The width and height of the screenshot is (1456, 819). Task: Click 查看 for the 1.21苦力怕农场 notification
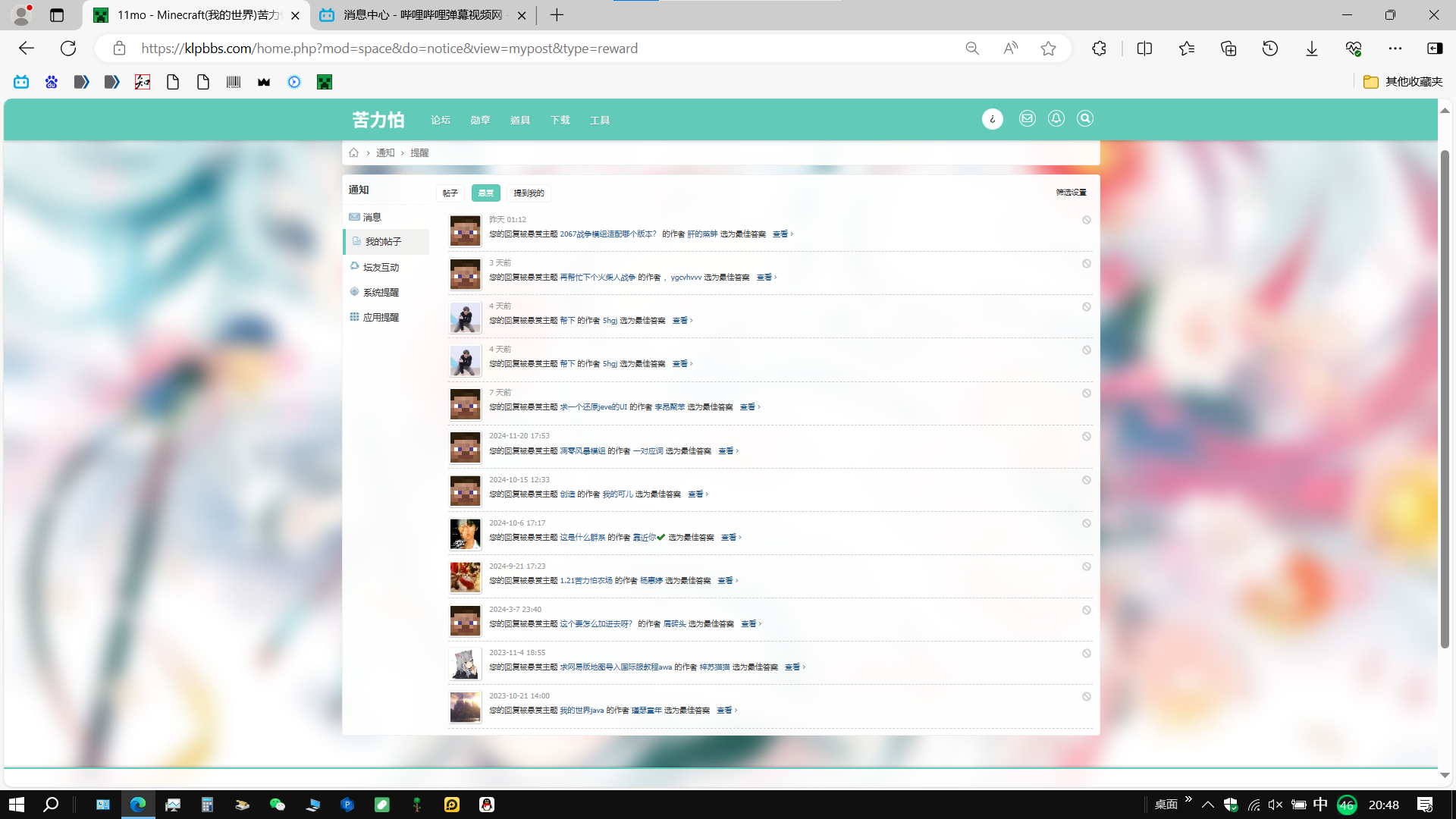click(726, 580)
